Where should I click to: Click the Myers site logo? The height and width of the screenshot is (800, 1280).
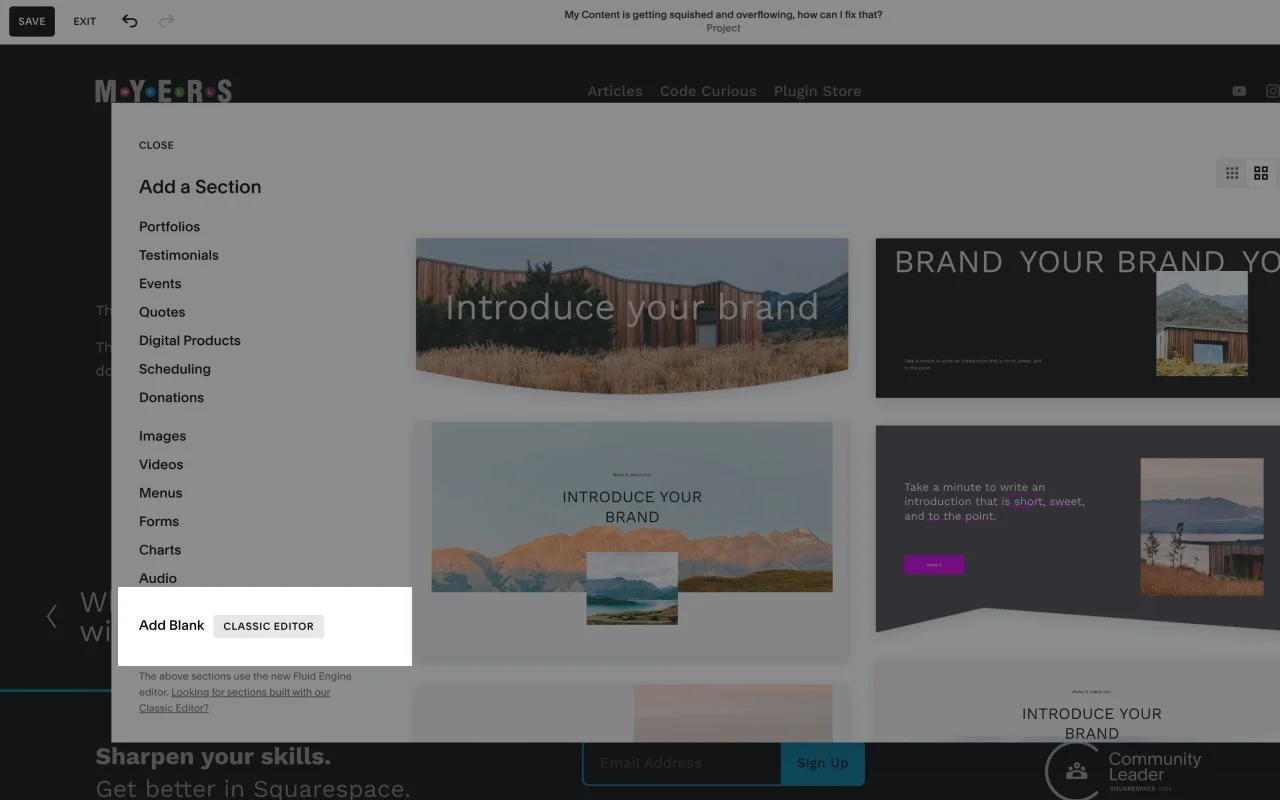(x=163, y=91)
